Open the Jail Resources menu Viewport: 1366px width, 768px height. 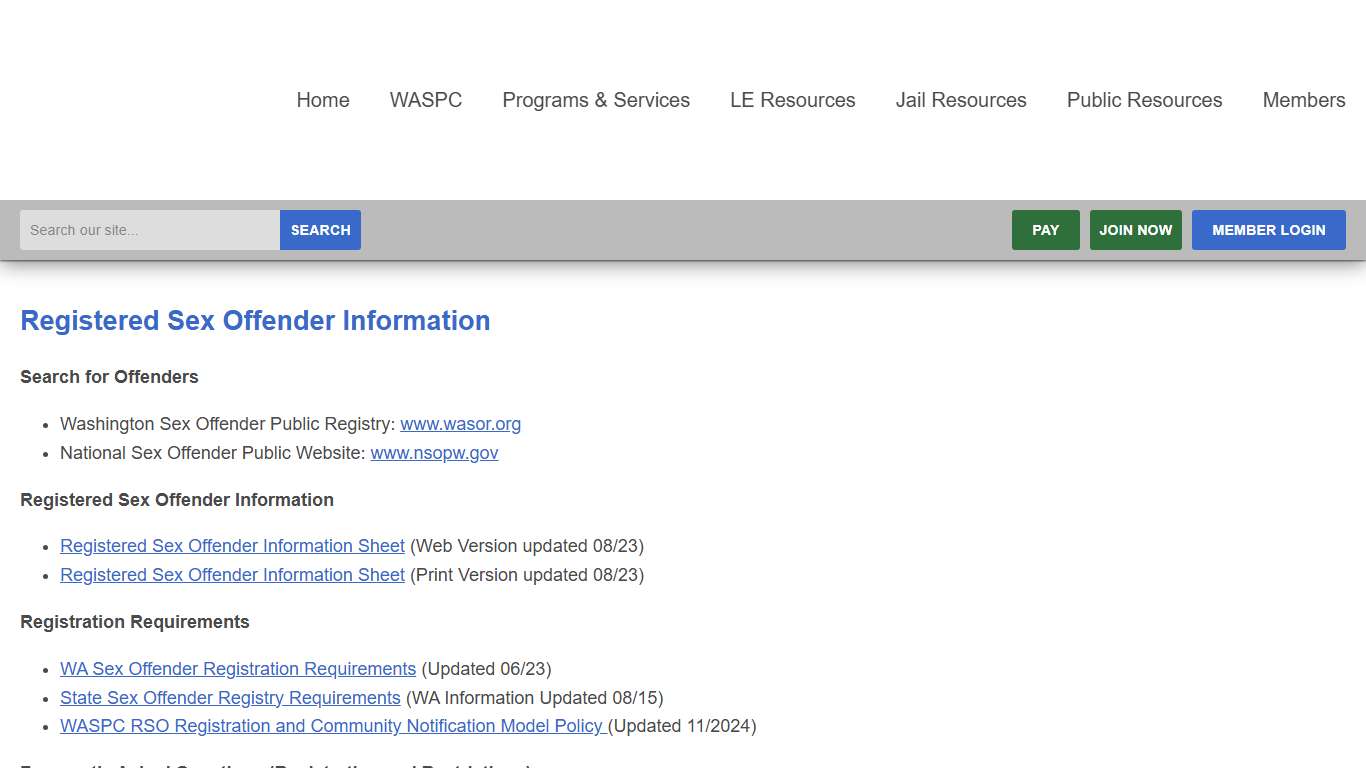(960, 100)
